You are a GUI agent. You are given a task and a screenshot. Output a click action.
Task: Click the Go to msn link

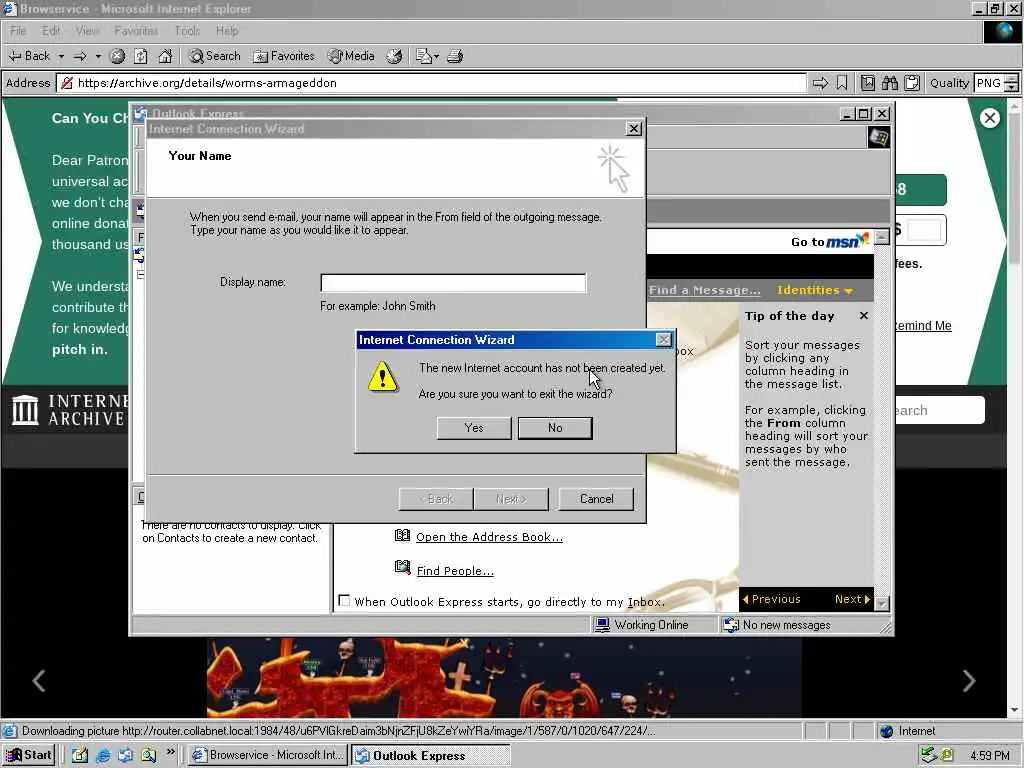click(829, 241)
